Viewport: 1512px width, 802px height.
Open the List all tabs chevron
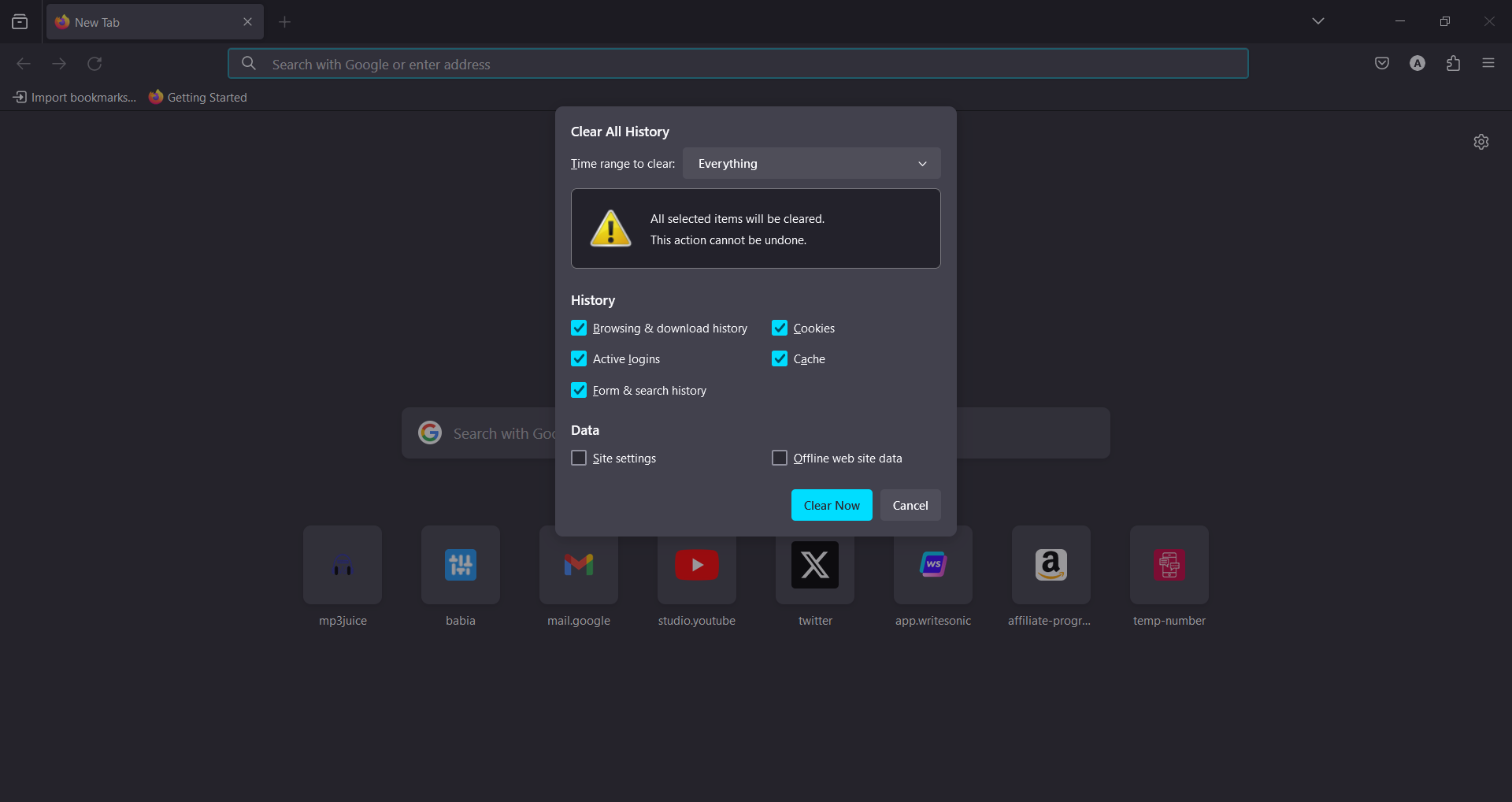point(1318,21)
